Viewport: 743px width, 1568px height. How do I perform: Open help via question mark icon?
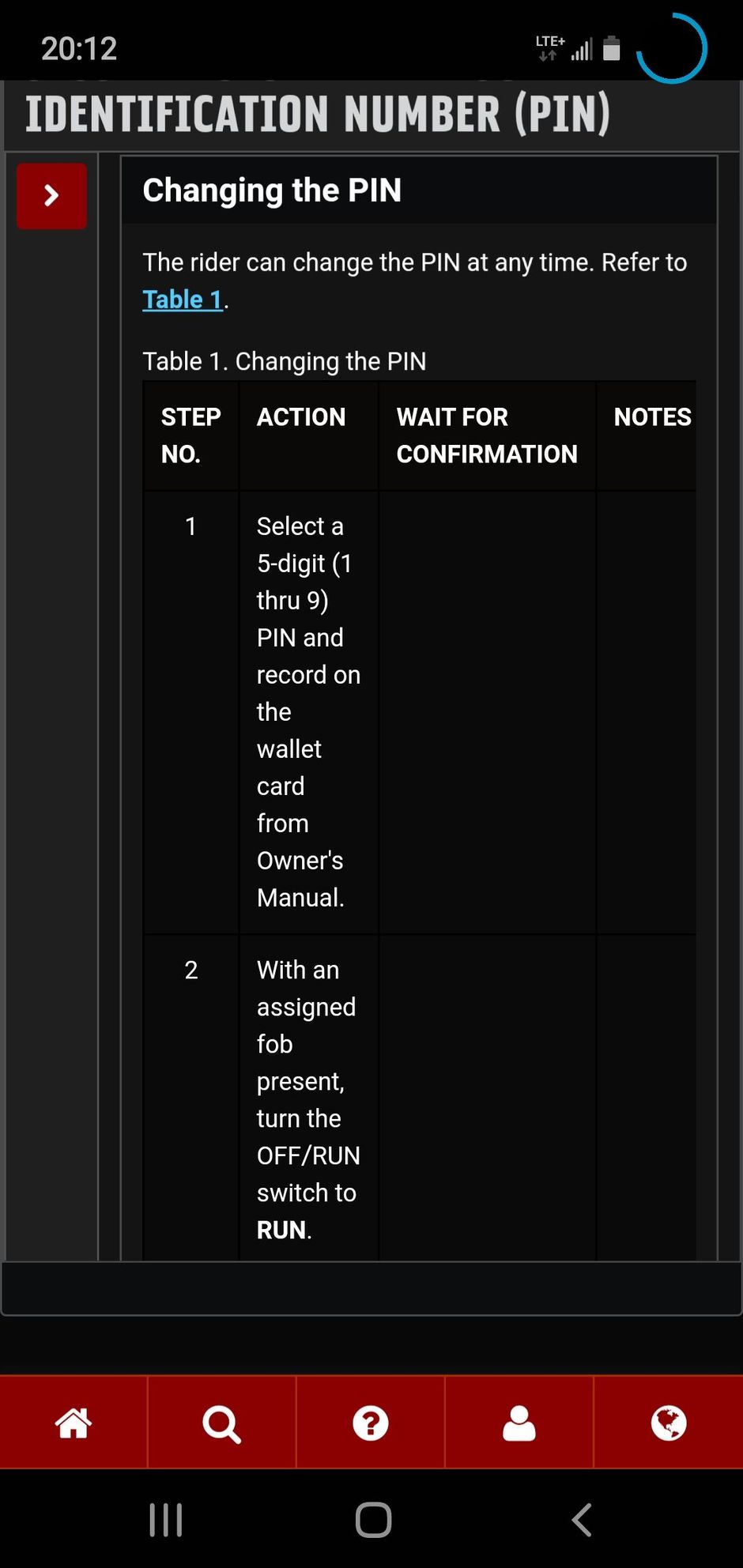point(370,1423)
